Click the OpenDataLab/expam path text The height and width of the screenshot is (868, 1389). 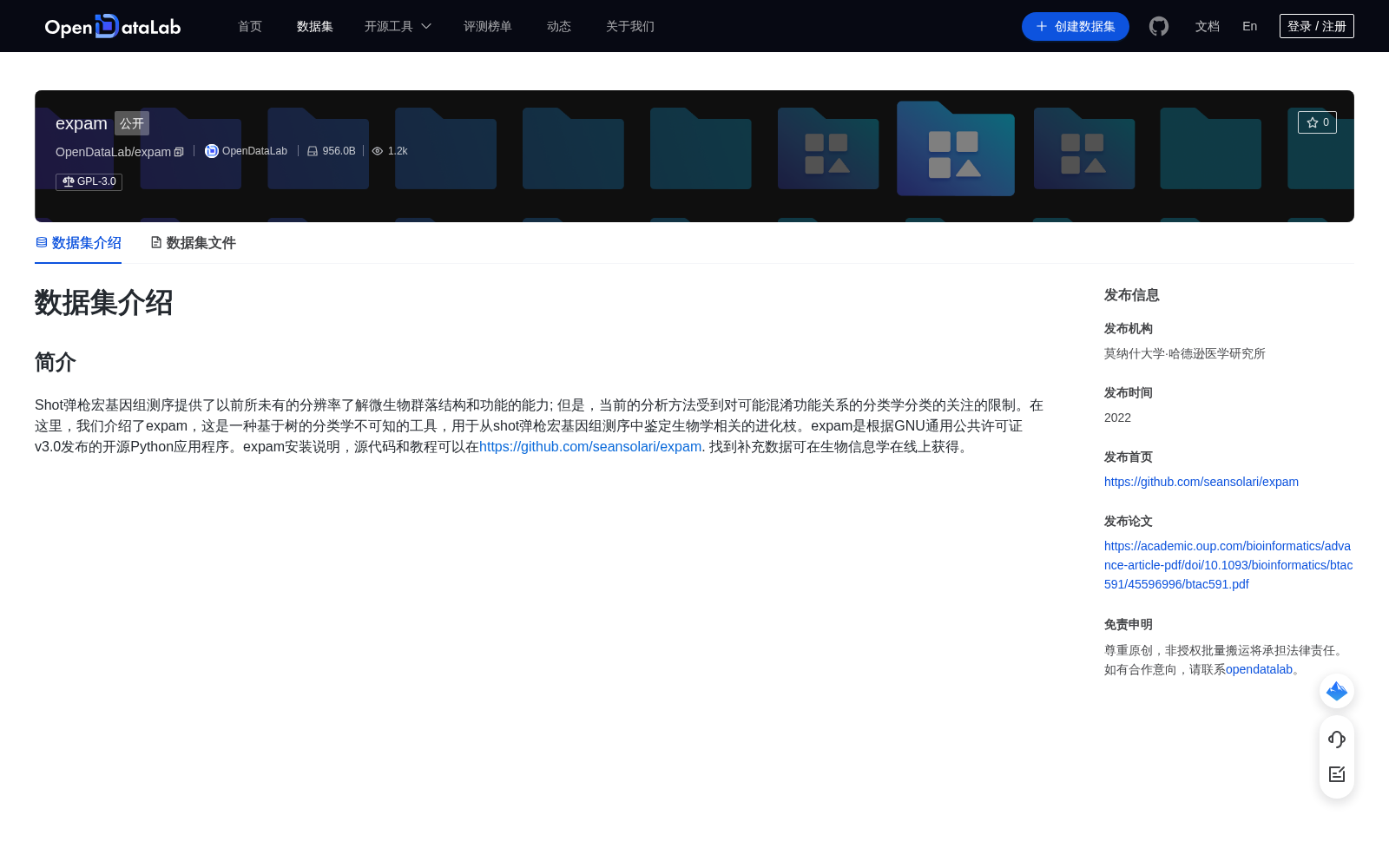click(x=113, y=152)
